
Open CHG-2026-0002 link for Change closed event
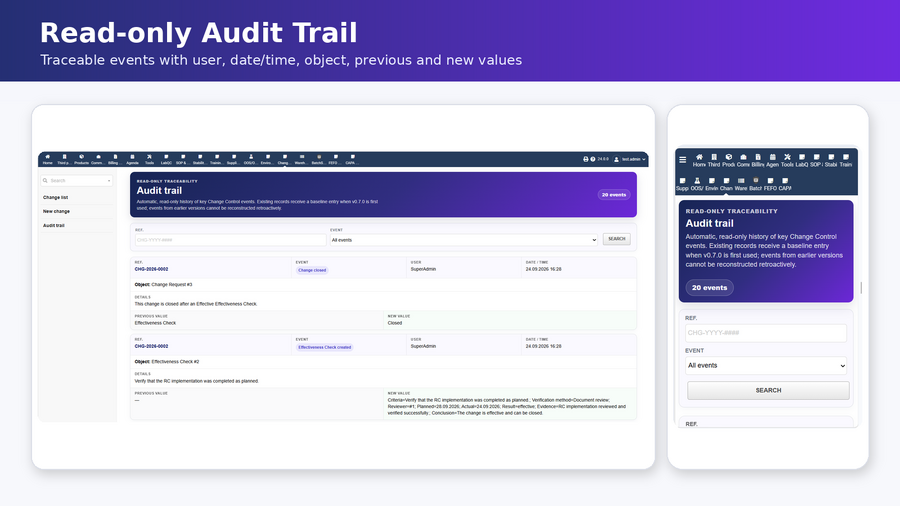point(152,269)
